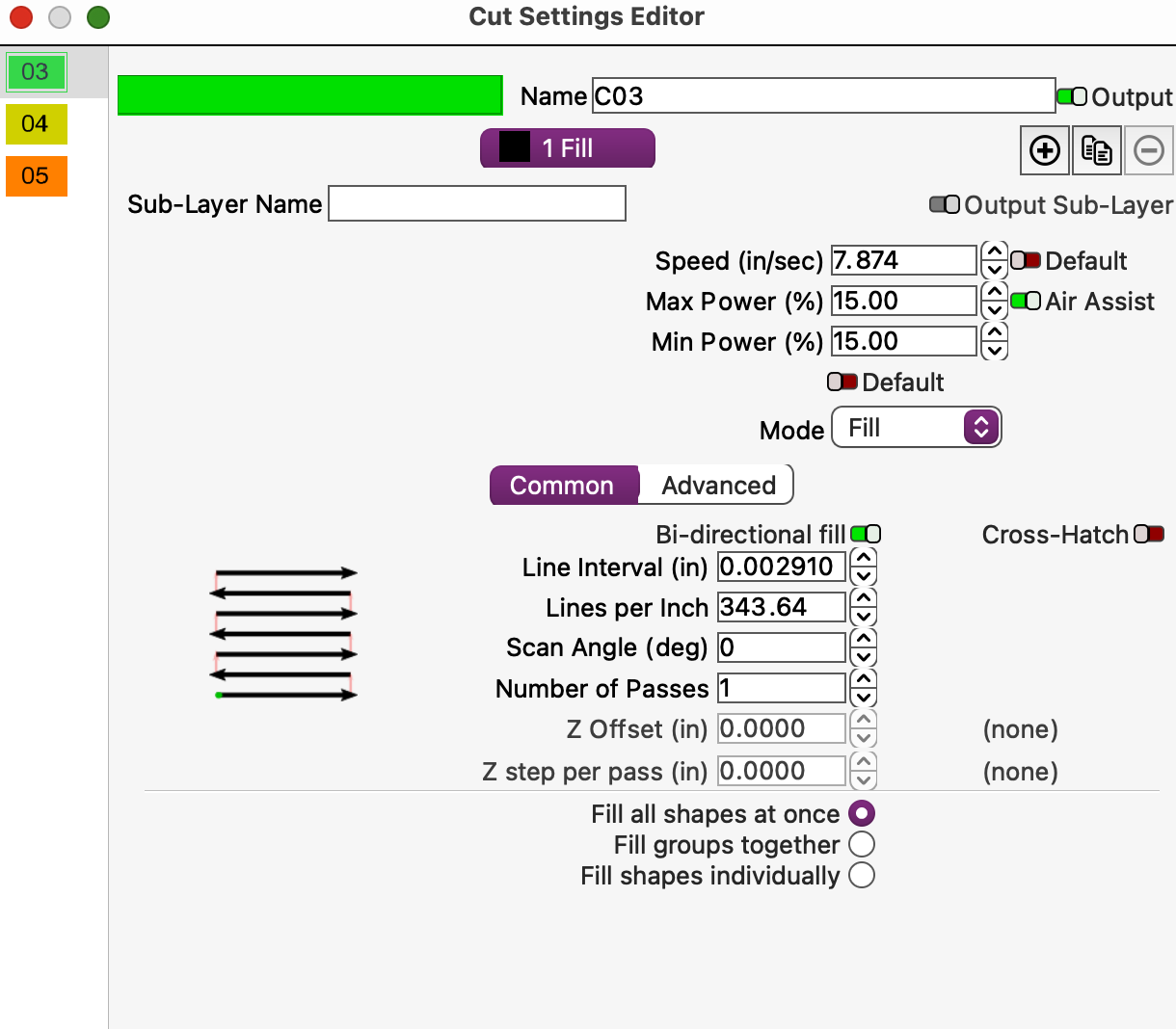Decrease Number of Passes with the down arrow
Image resolution: width=1176 pixels, height=1029 pixels.
864,698
